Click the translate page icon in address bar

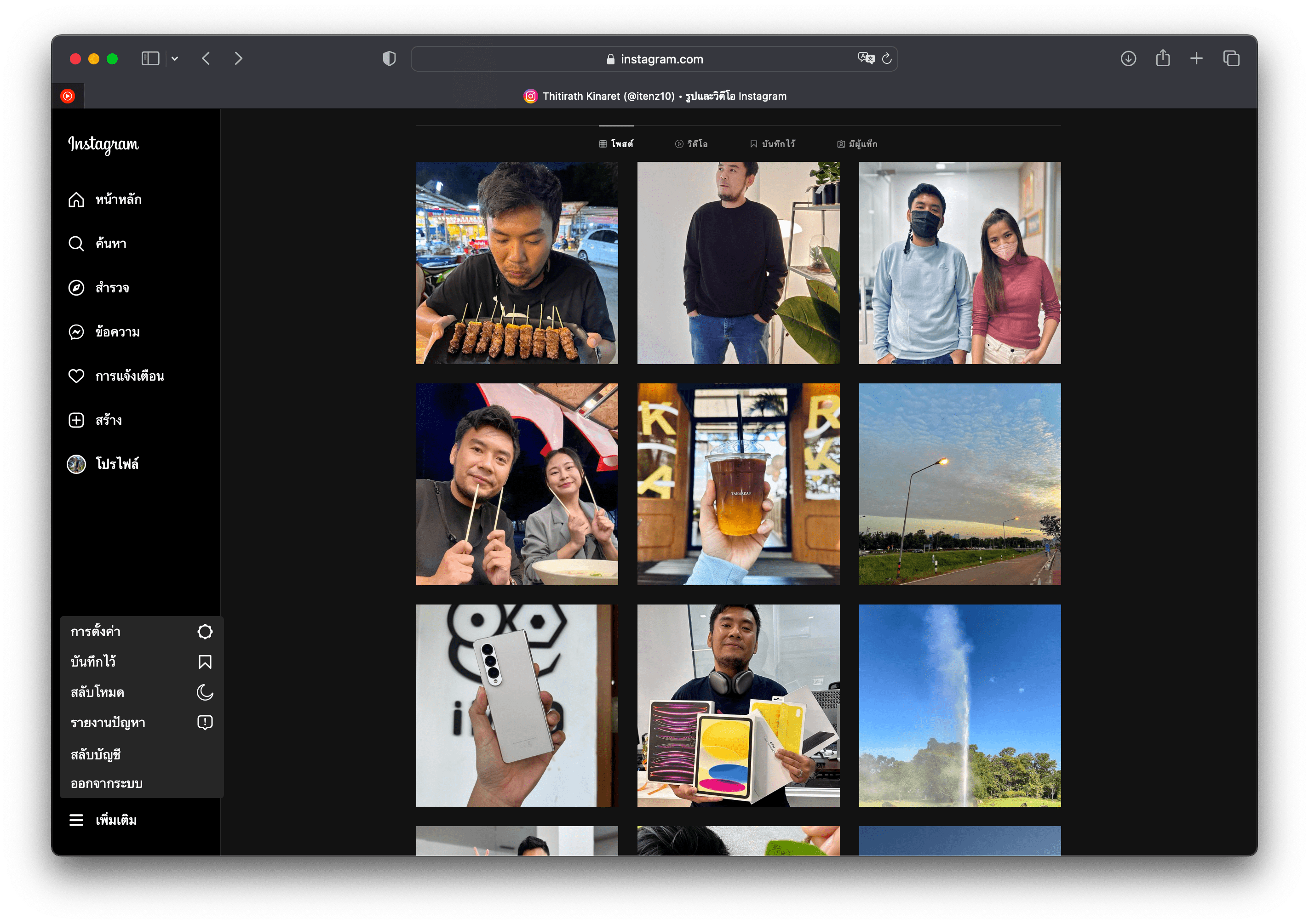[866, 58]
